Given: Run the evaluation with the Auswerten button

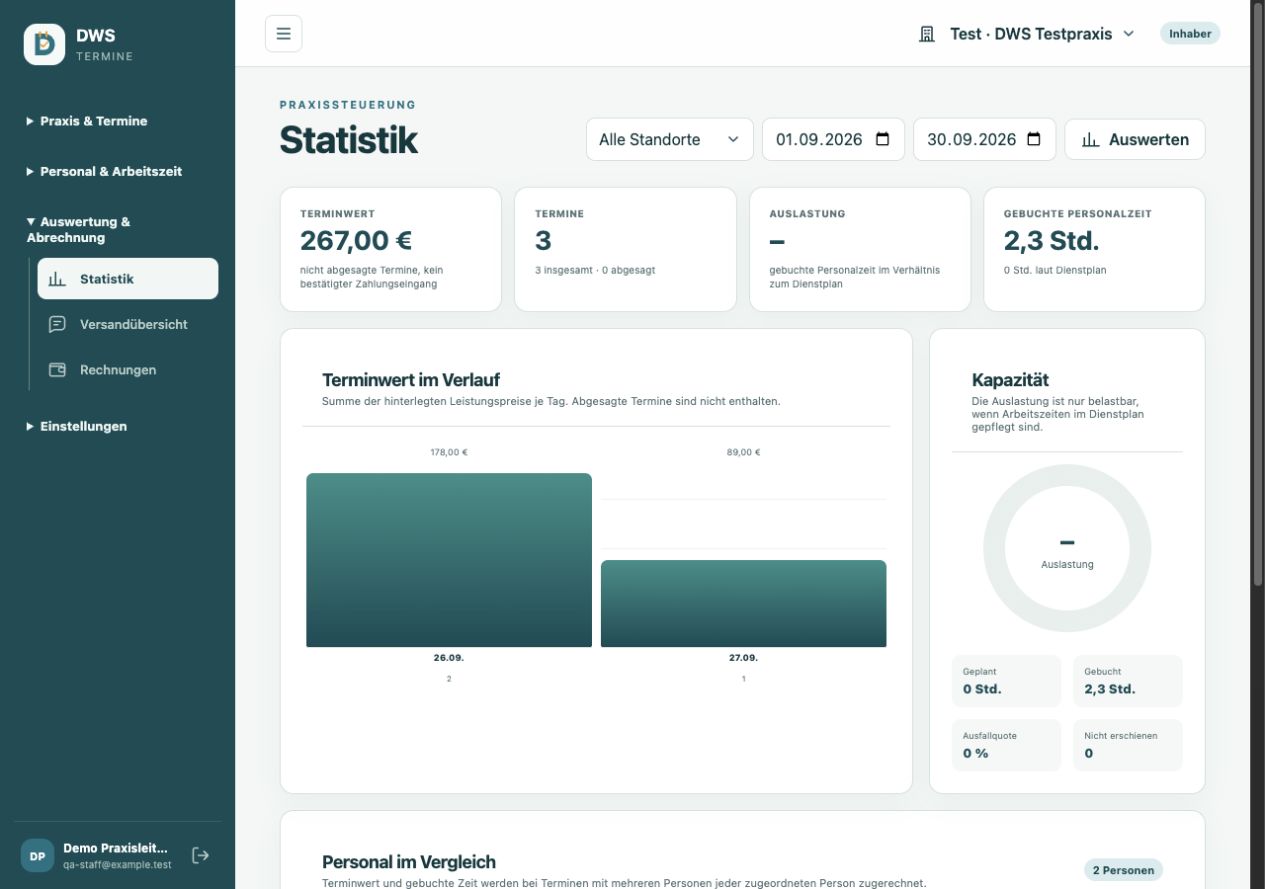Looking at the screenshot, I should pyautogui.click(x=1135, y=139).
